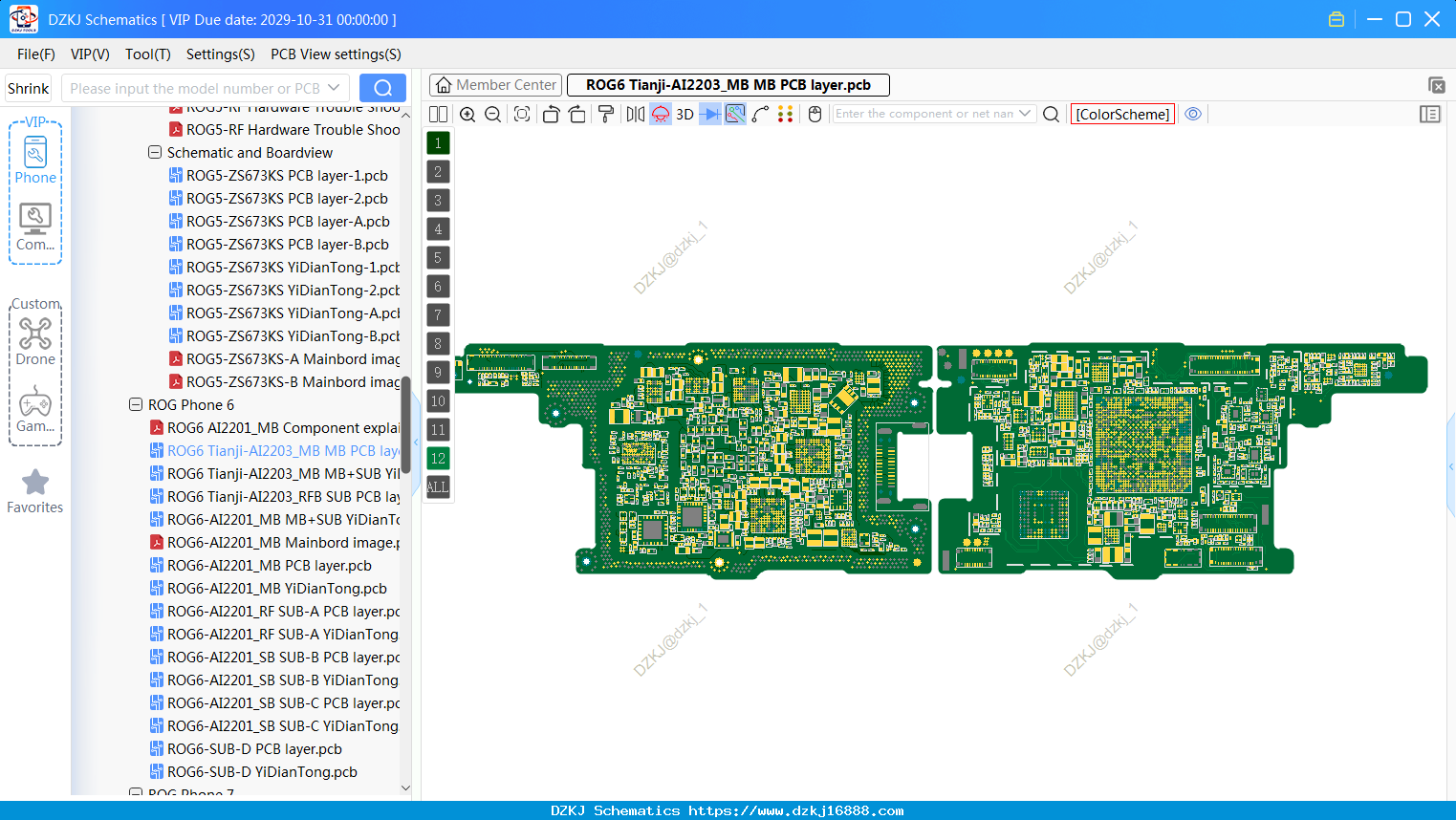Open the component or net name dropdown

click(1025, 113)
